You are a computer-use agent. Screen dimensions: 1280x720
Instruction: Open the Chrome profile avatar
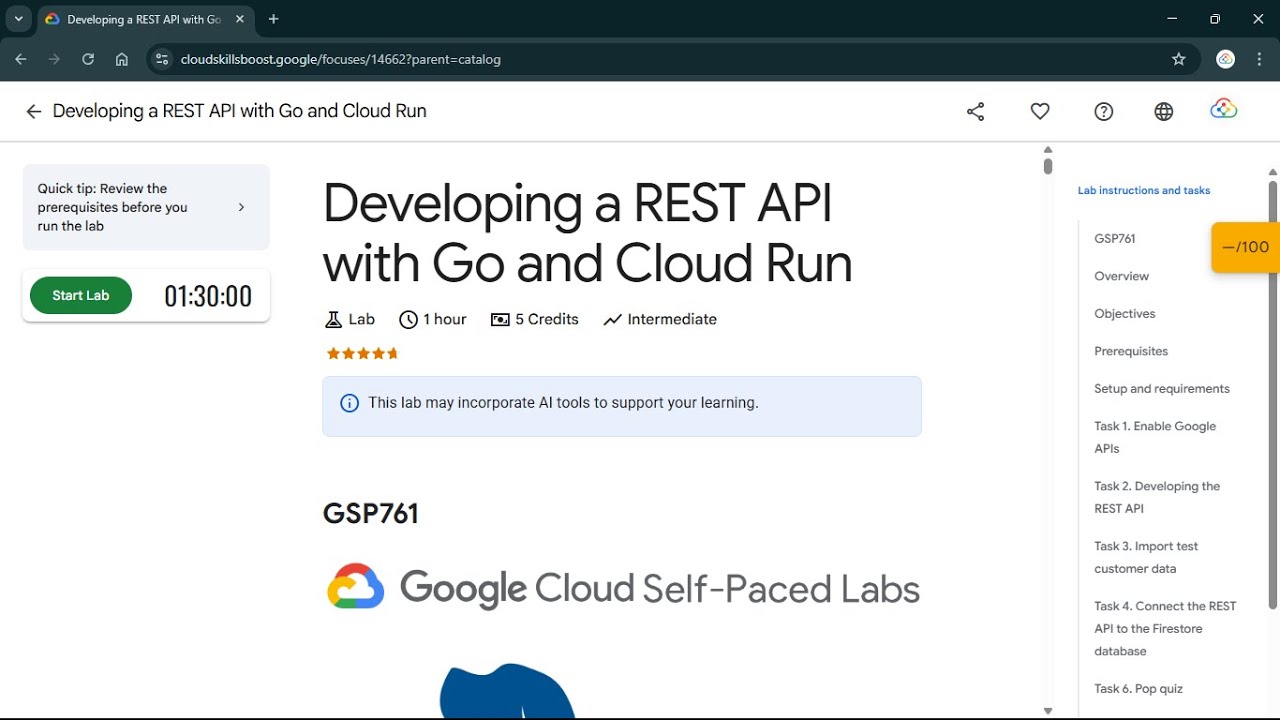pyautogui.click(x=1226, y=59)
